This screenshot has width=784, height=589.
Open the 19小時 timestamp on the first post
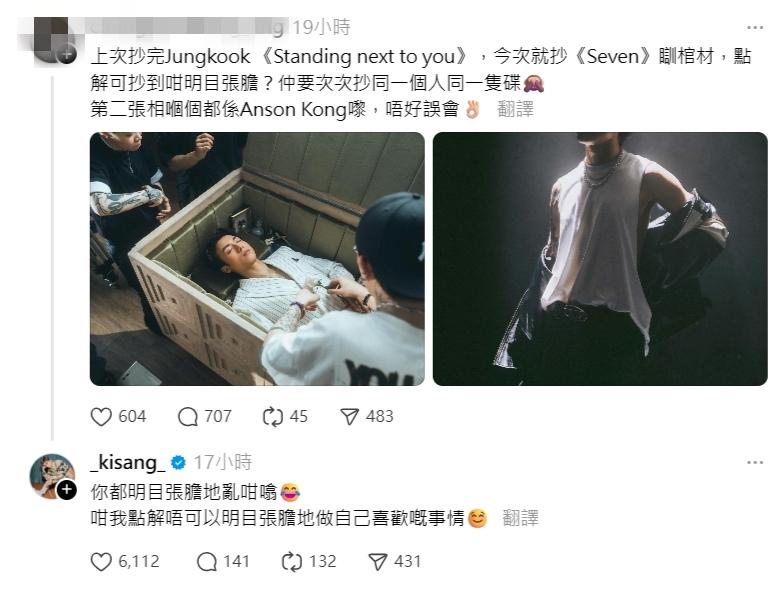click(x=322, y=28)
